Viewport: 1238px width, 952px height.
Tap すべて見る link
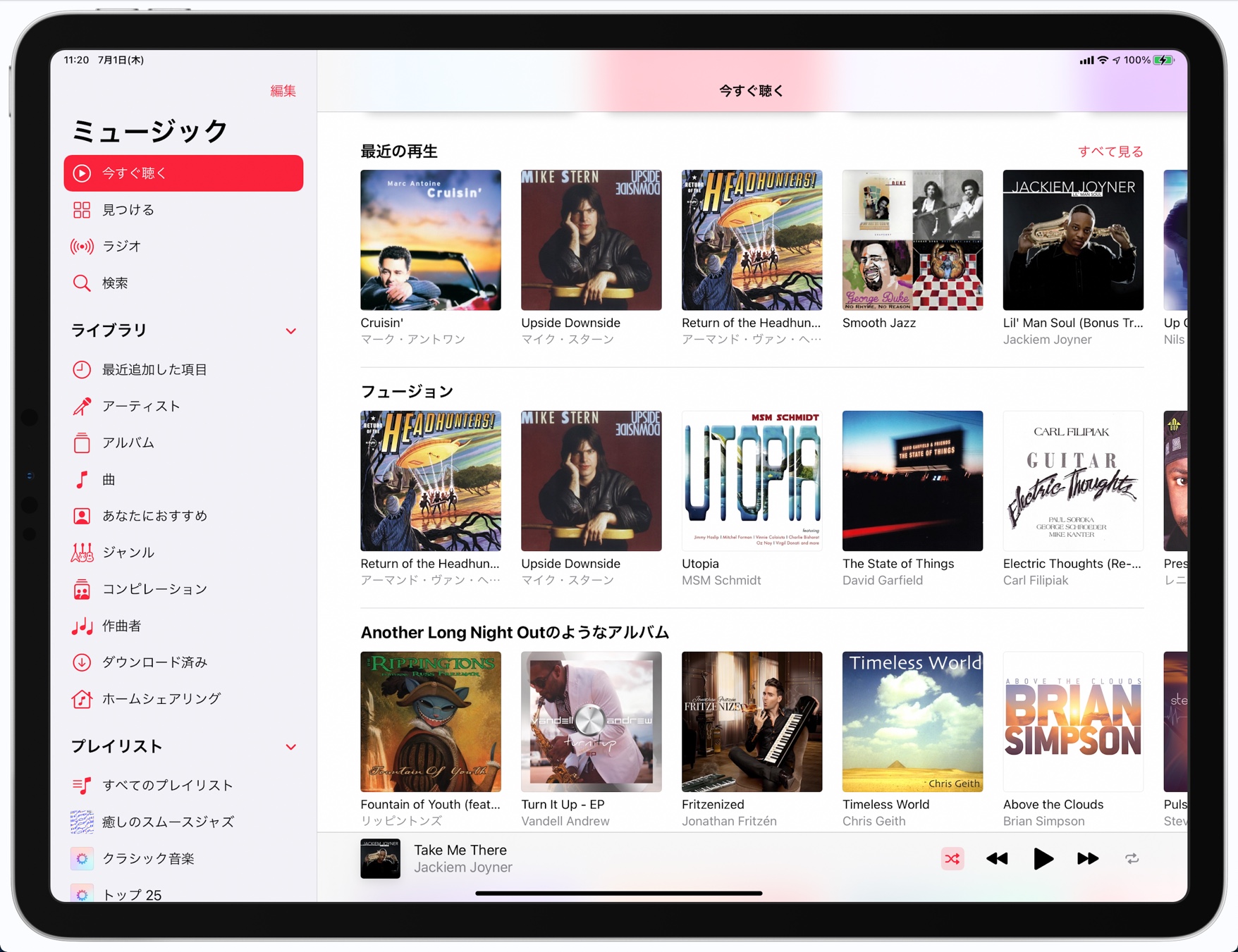pos(1110,152)
